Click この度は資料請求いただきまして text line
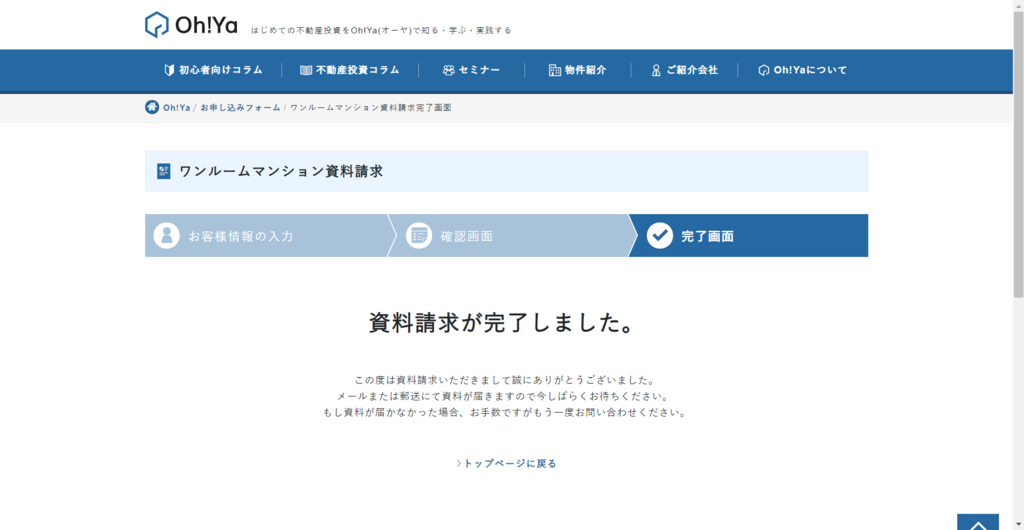 coord(505,380)
